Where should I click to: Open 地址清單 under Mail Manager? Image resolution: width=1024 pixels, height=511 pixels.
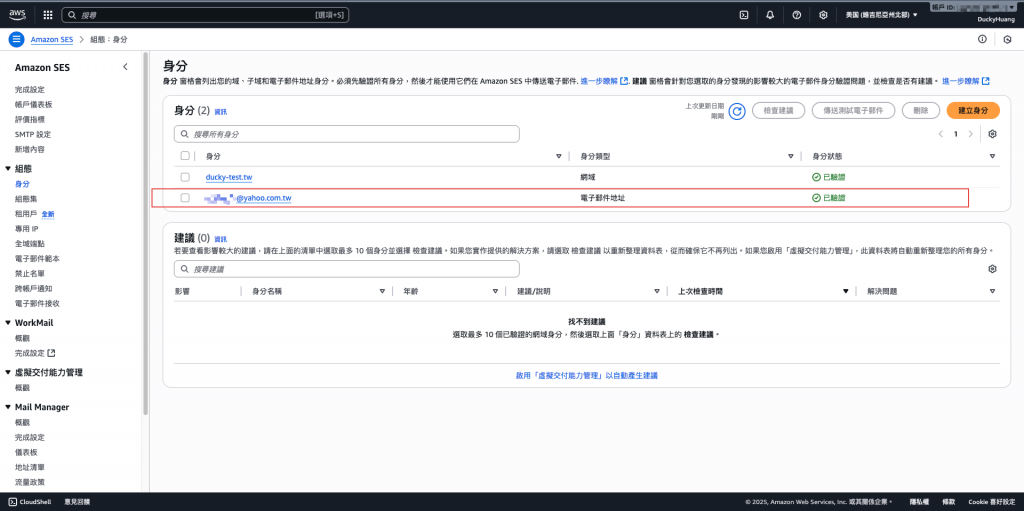(30, 467)
